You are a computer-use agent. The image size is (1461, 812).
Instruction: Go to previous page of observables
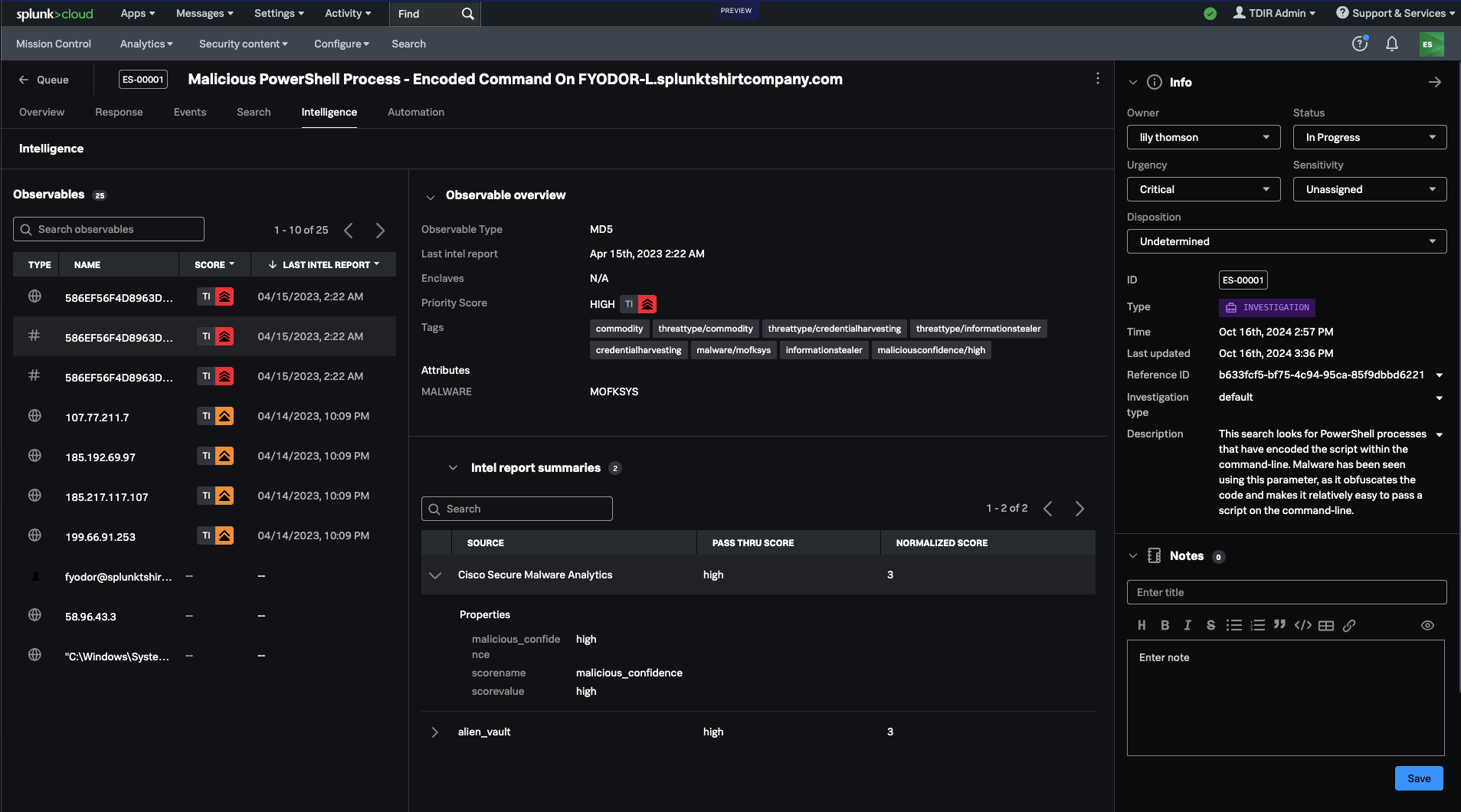point(349,230)
